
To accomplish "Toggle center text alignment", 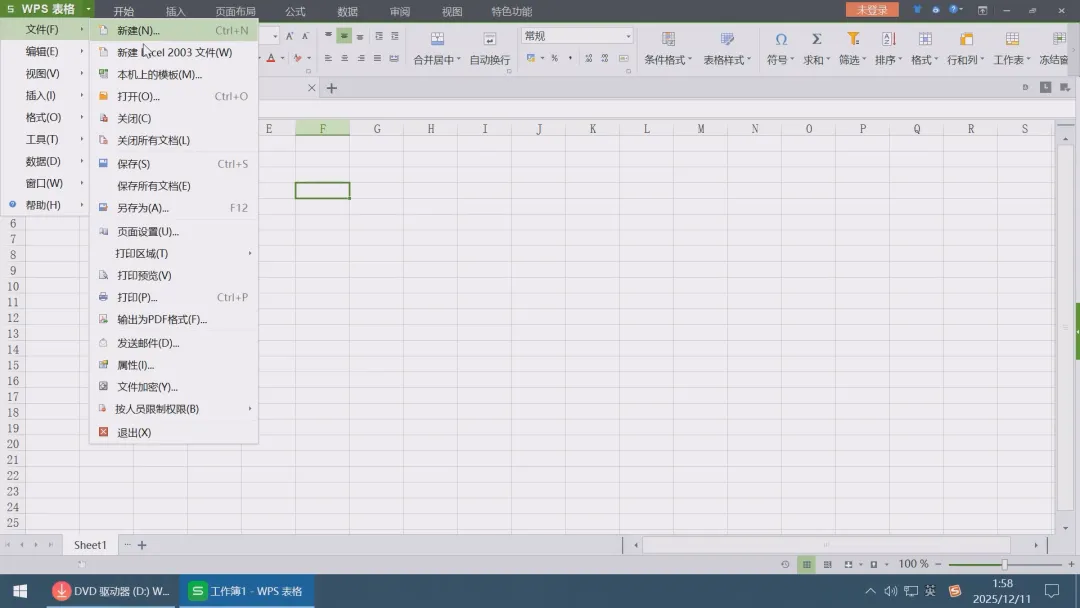I will [344, 59].
